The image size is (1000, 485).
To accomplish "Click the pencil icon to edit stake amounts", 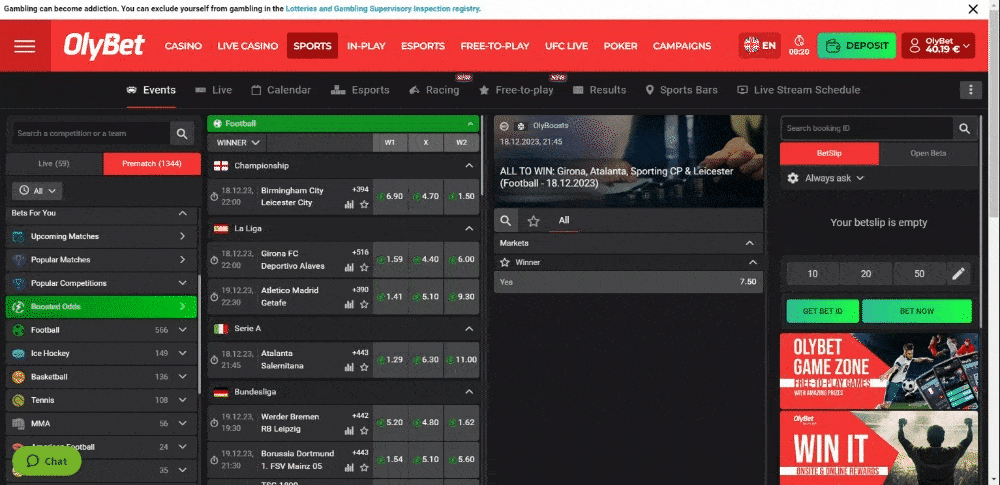I will [958, 274].
